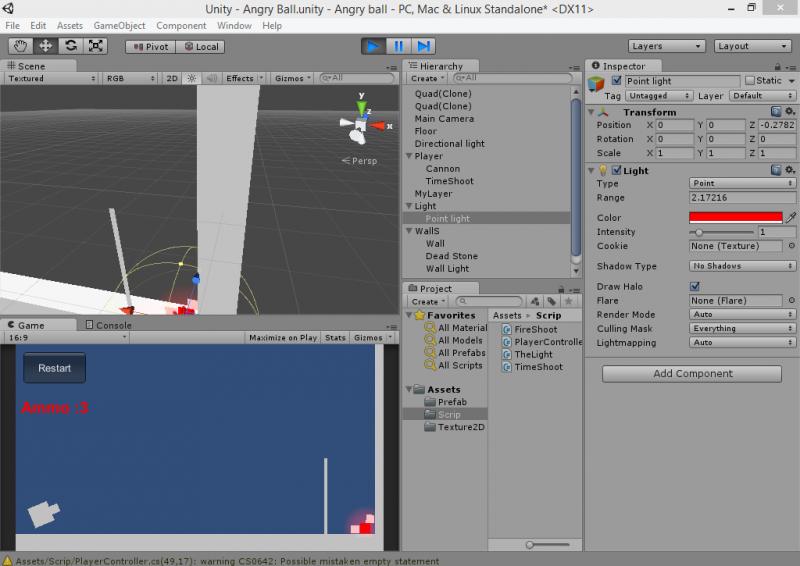Screen dimensions: 800x566
Task: Toggle Maximize on Play
Action: point(283,337)
